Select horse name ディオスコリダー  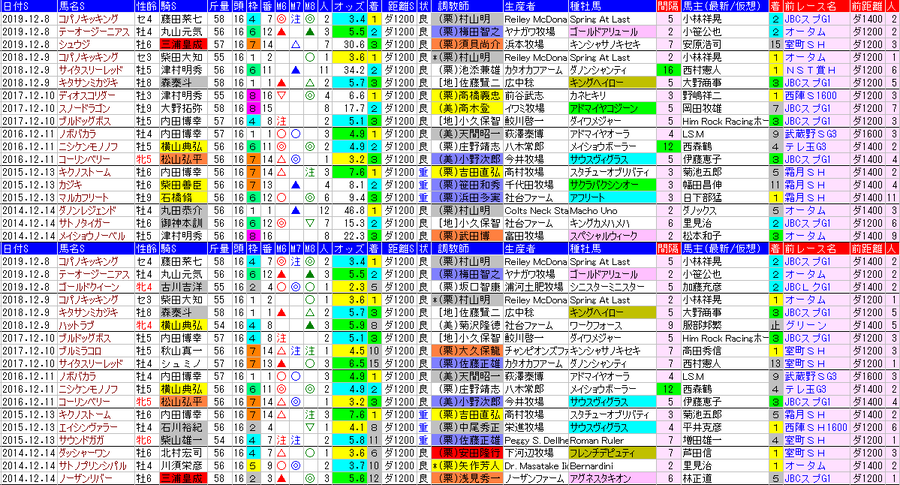87,95
